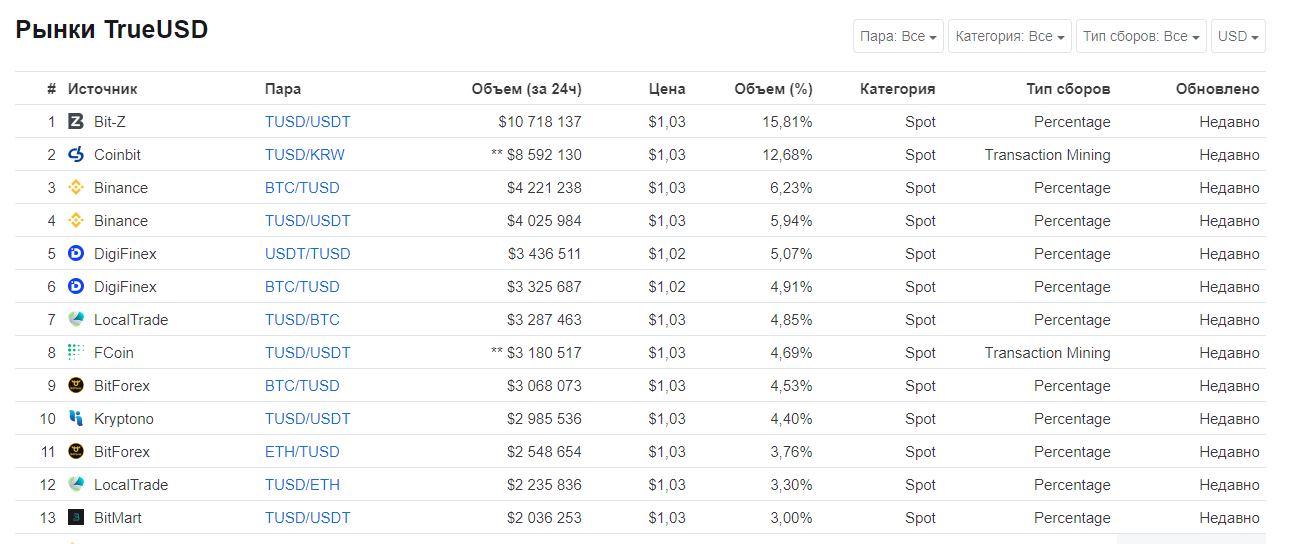
Task: Click the Bit-Z exchange logo icon
Action: pos(75,122)
